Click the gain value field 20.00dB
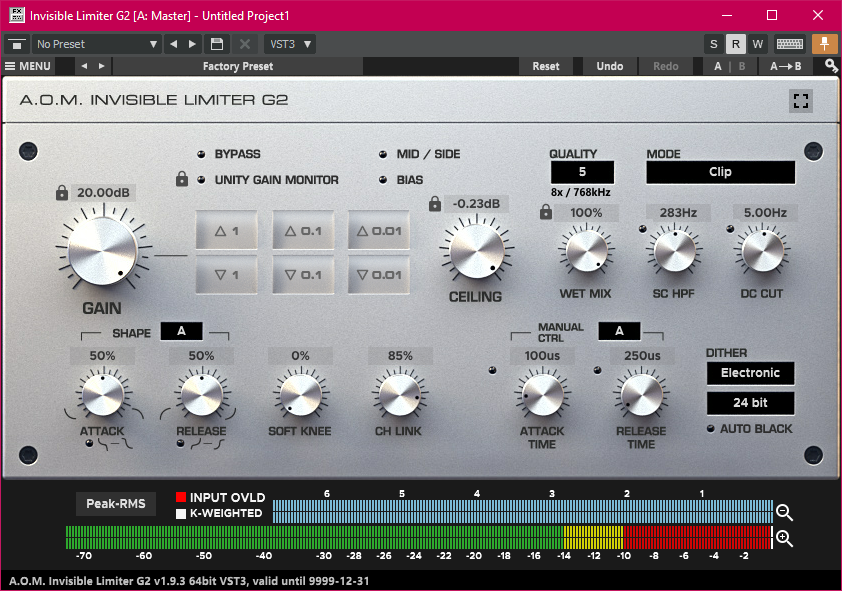Image resolution: width=842 pixels, height=591 pixels. click(x=103, y=193)
